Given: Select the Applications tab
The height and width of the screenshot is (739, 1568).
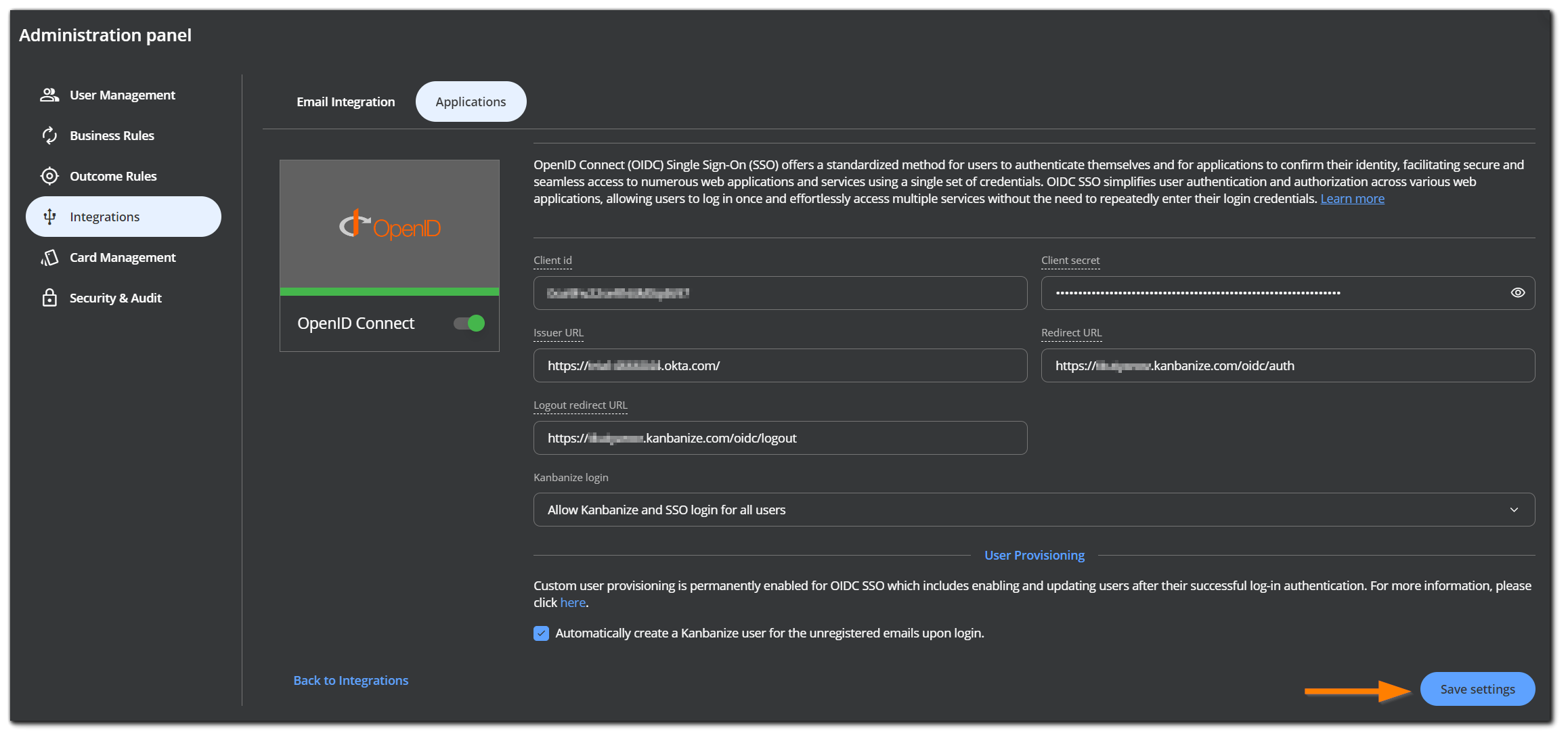Looking at the screenshot, I should 471,102.
